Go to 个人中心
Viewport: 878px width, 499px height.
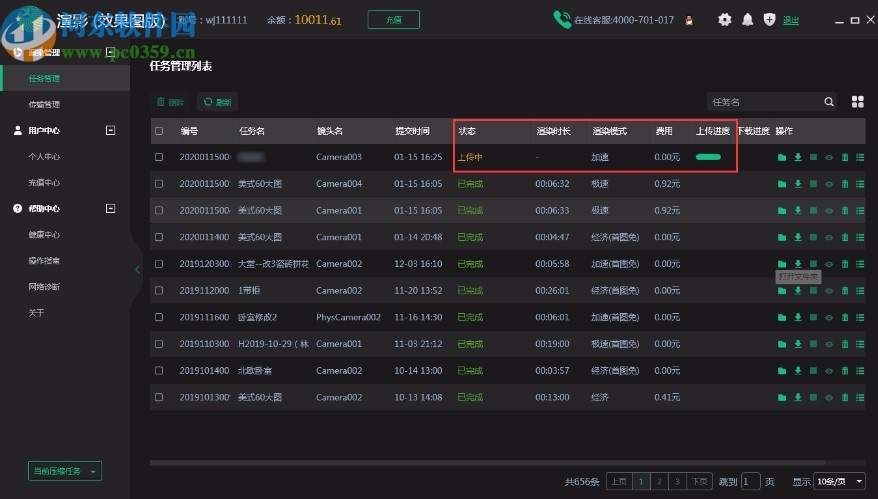(x=44, y=157)
